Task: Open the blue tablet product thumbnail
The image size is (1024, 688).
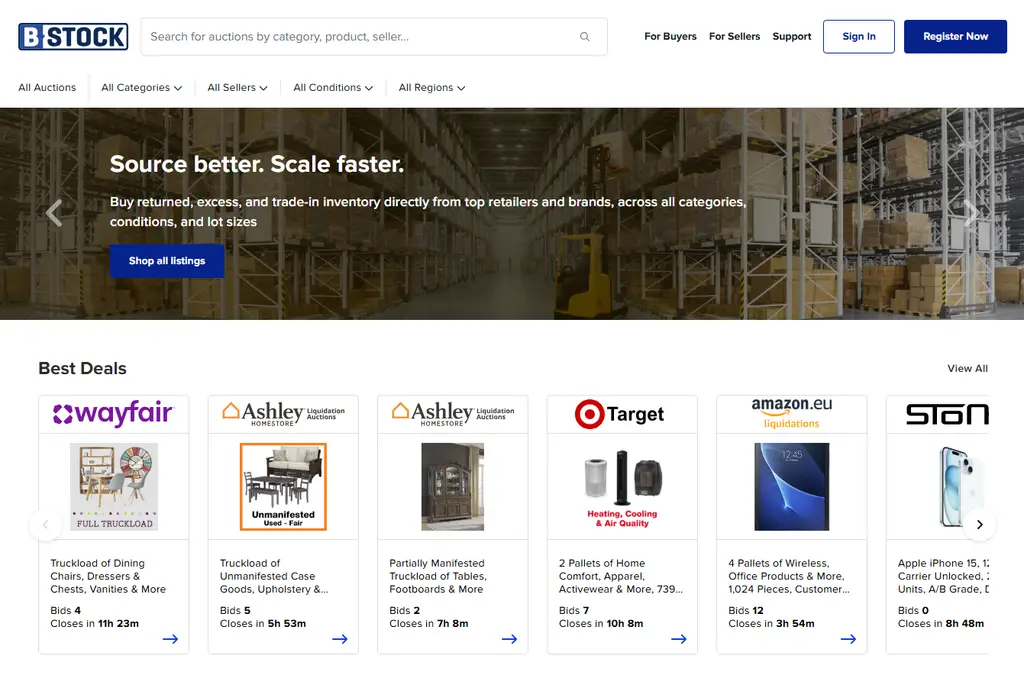Action: pyautogui.click(x=792, y=486)
